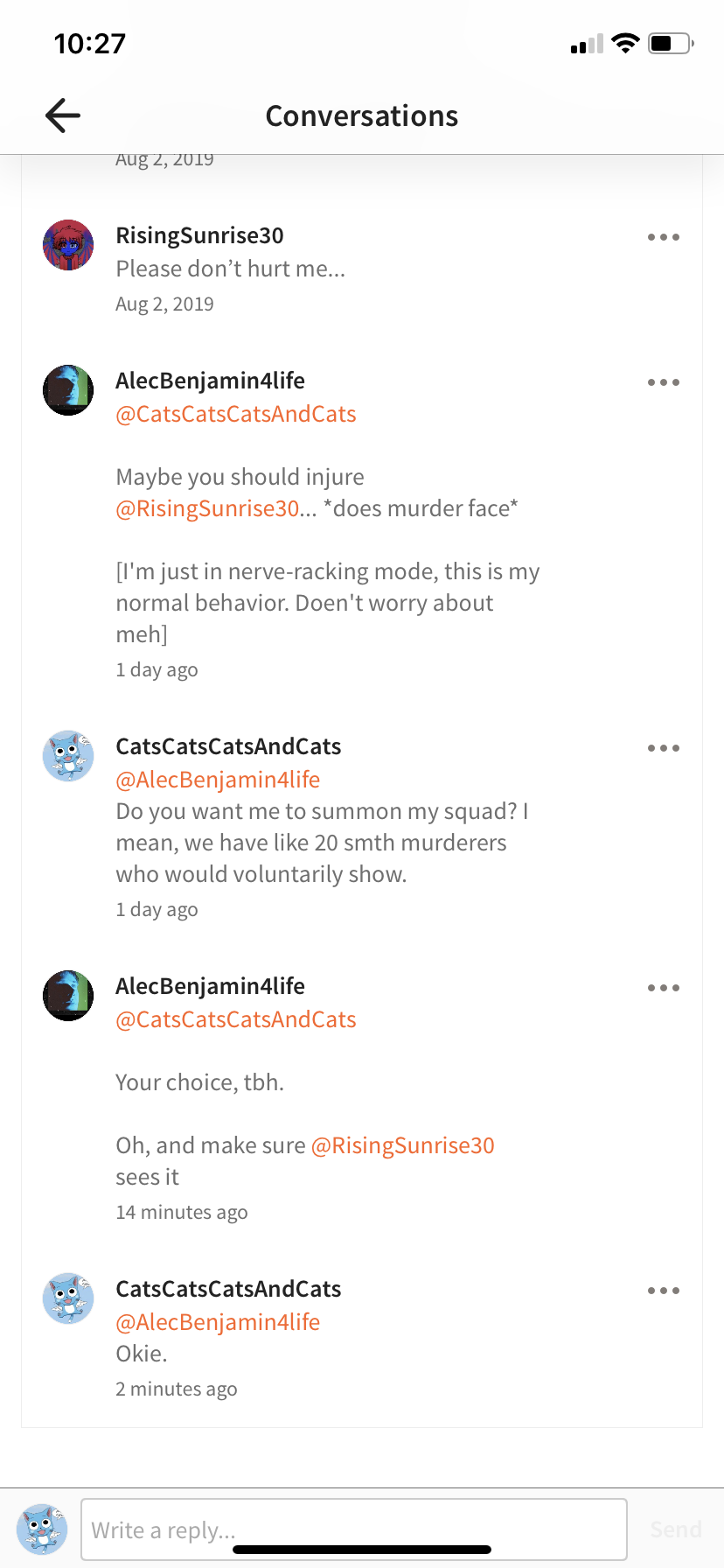
Task: Tap the cat avatar beside the "Okie." comment
Action: 68,1298
